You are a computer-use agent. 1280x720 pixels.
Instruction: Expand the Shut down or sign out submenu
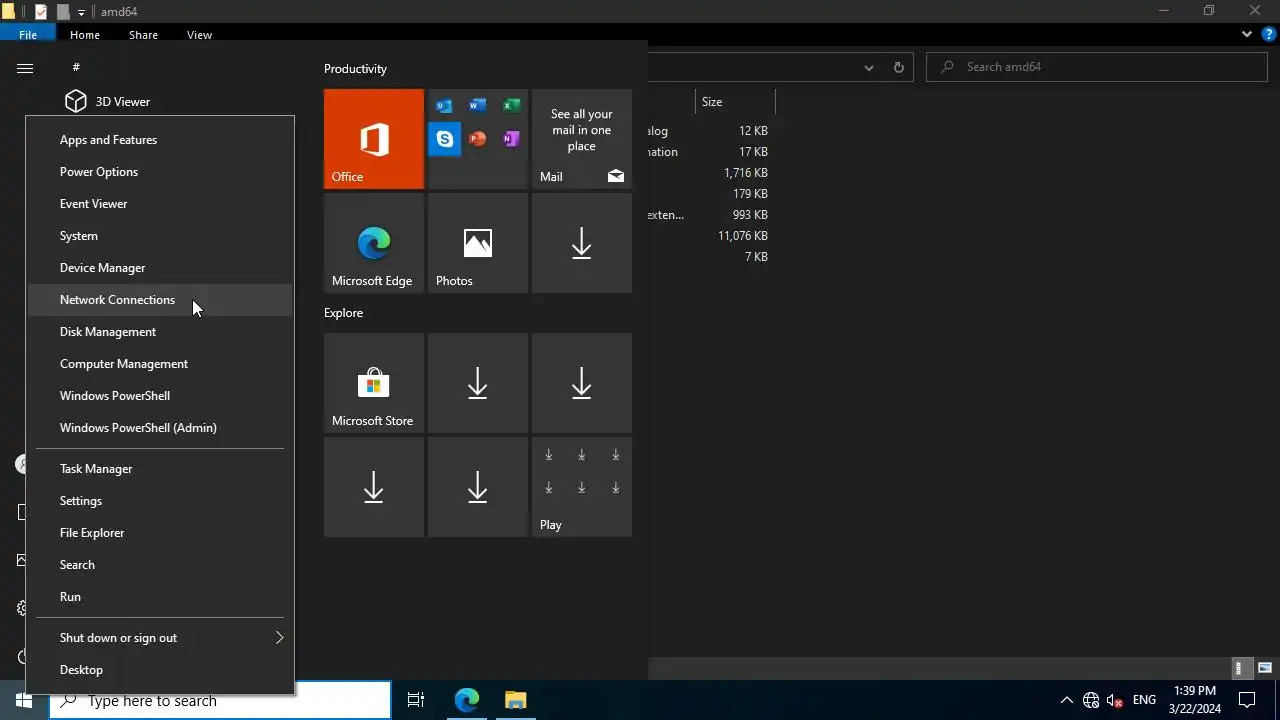[x=160, y=638]
